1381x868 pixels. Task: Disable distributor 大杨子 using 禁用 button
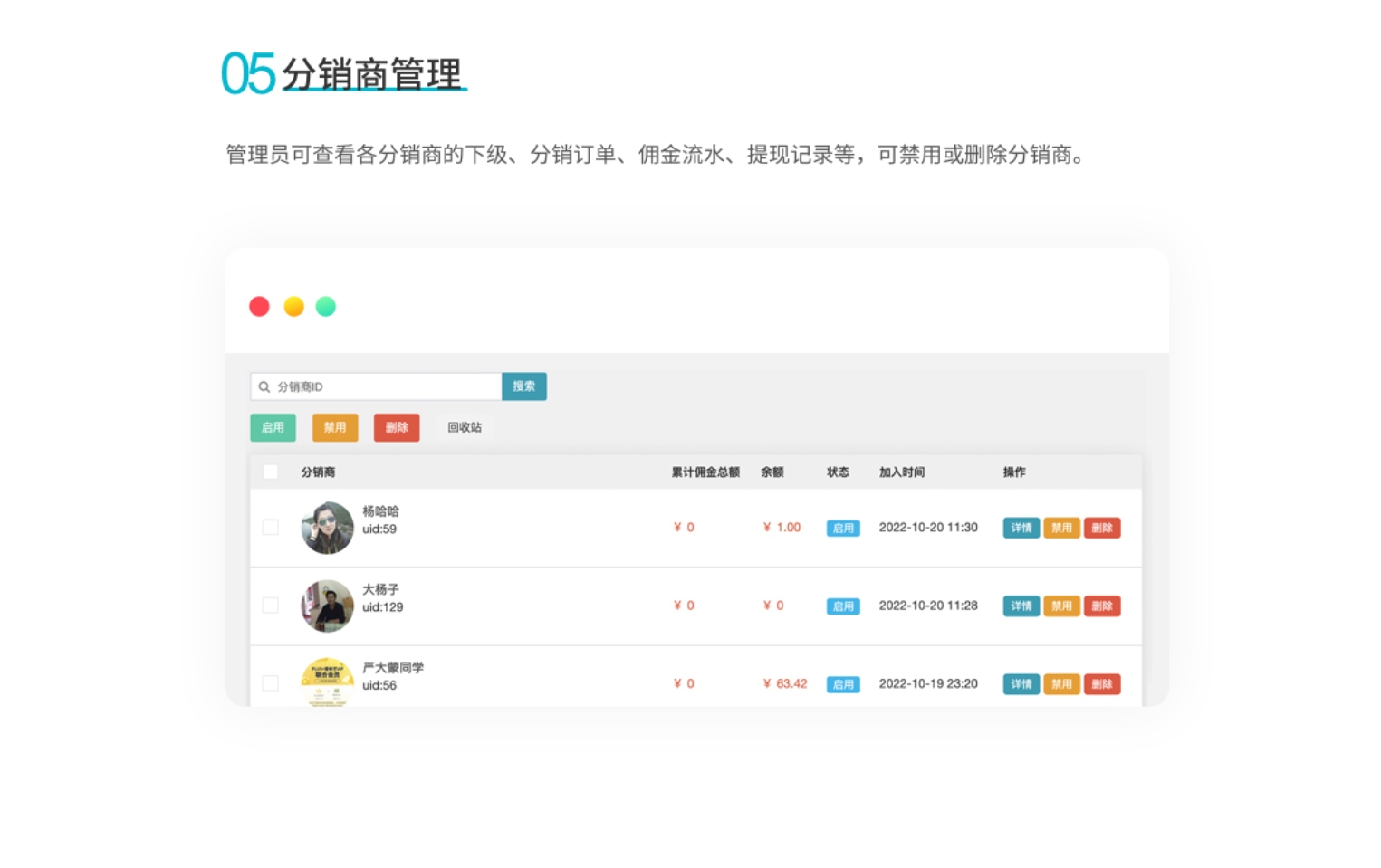tap(1061, 606)
